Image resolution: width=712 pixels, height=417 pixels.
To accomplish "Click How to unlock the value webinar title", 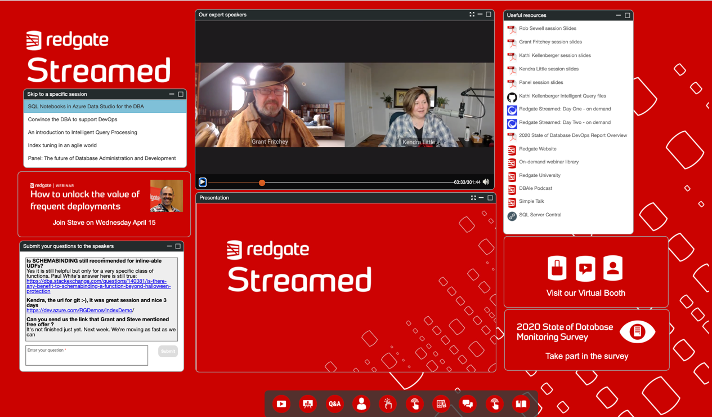I will [85, 200].
